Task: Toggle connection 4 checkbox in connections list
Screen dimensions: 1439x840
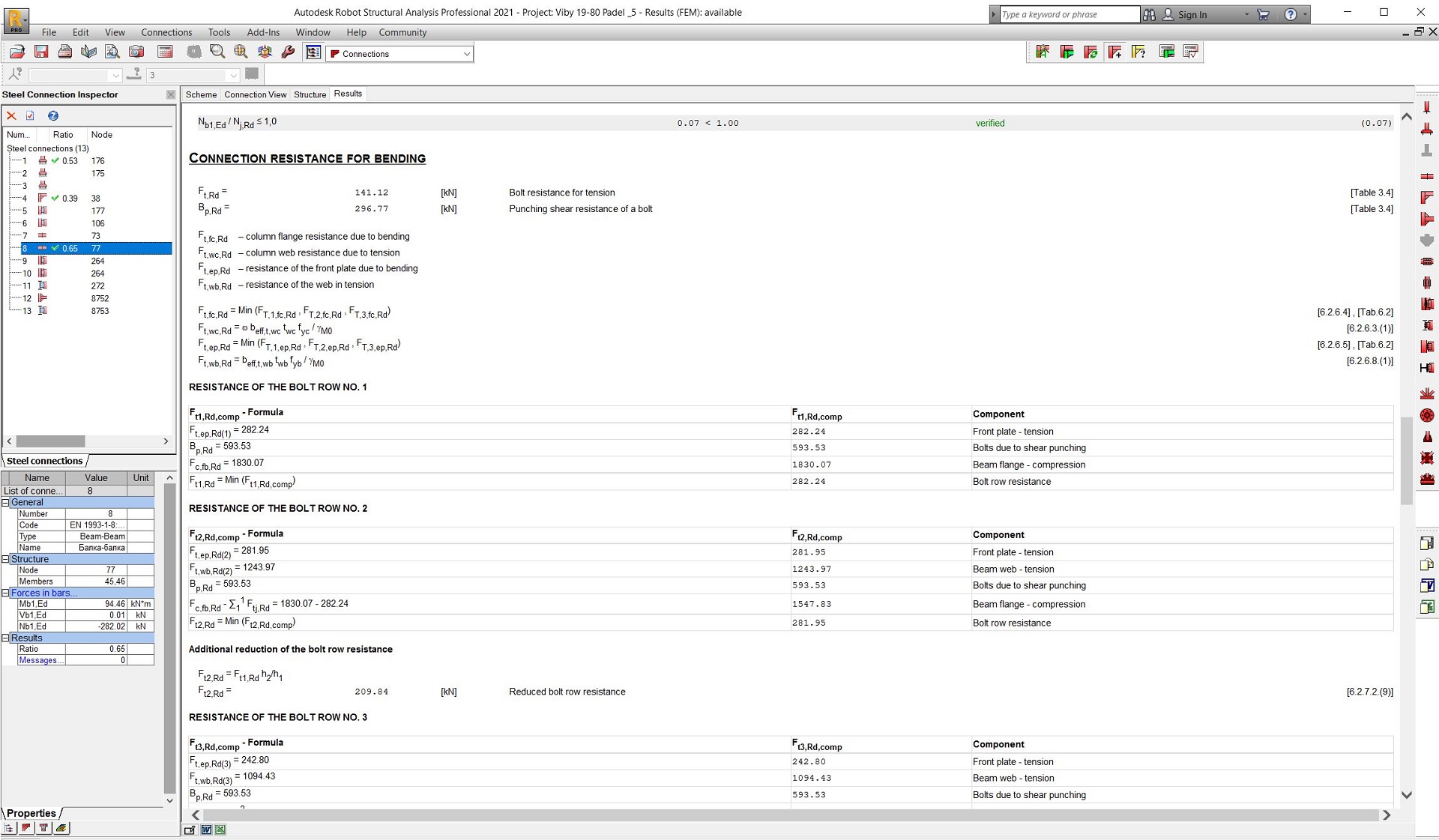Action: 55,198
